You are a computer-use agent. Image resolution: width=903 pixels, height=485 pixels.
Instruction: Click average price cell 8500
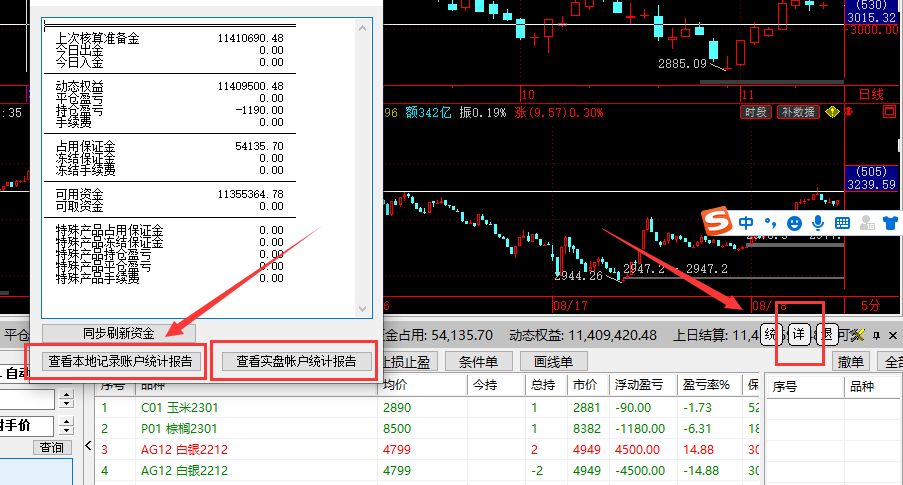point(397,429)
